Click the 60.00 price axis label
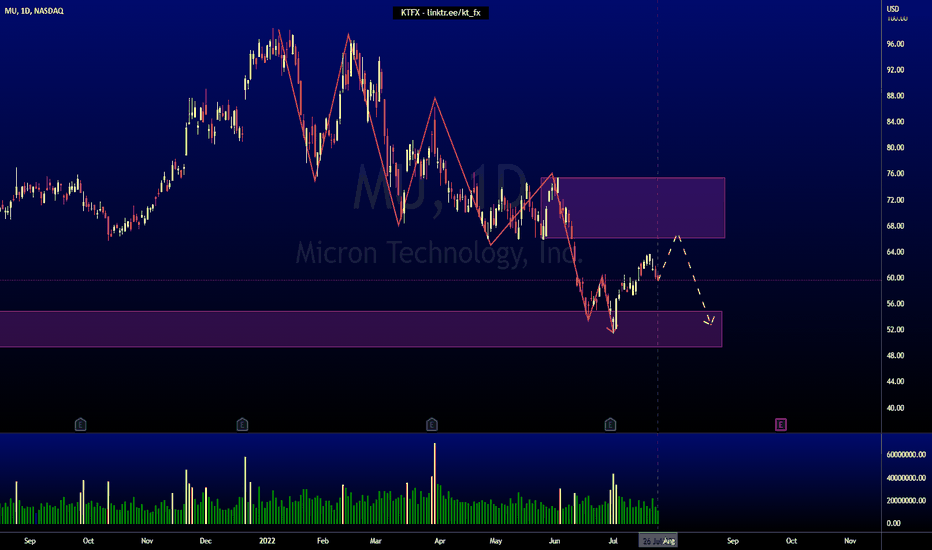Screen dimensions: 932x550 pos(895,278)
